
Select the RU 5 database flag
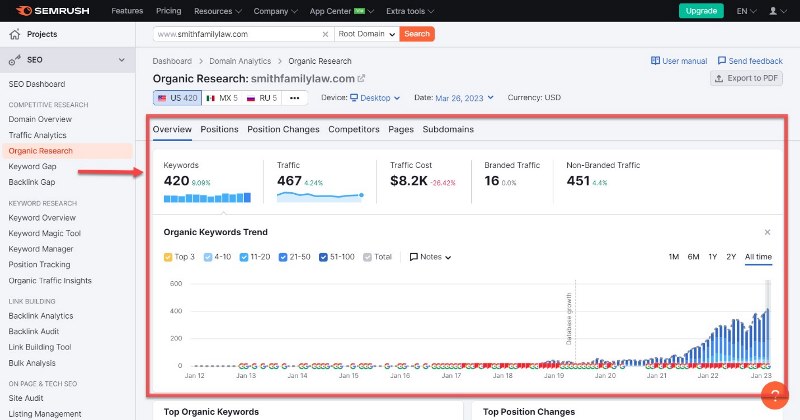pyautogui.click(x=262, y=98)
